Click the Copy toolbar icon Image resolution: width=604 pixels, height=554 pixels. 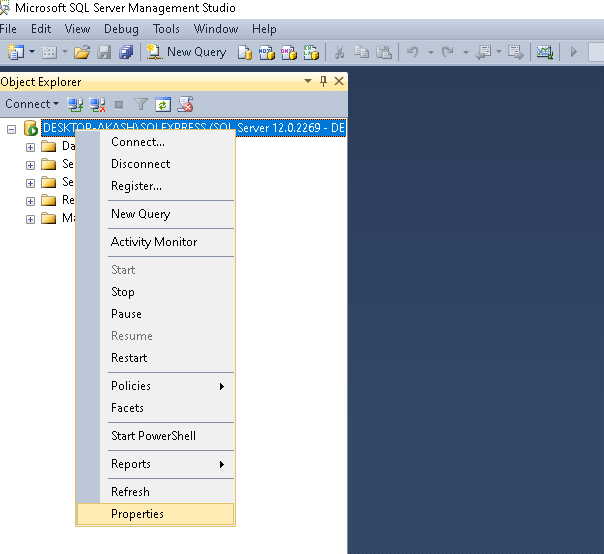pyautogui.click(x=361, y=52)
